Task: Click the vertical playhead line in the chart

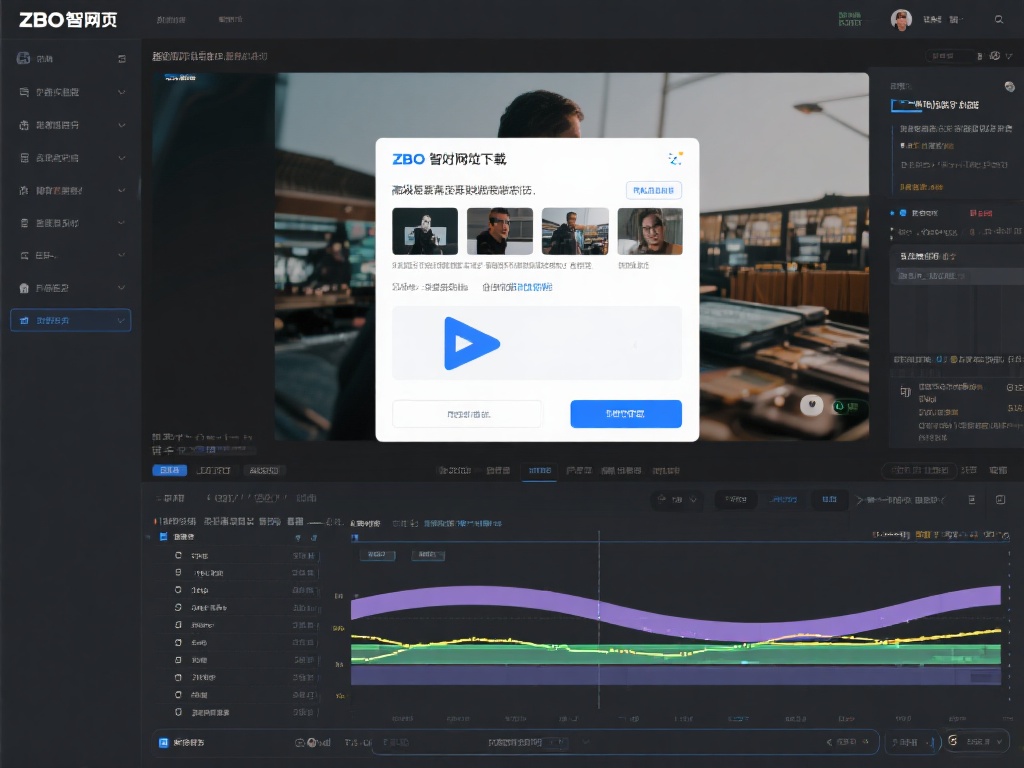Action: click(x=598, y=620)
